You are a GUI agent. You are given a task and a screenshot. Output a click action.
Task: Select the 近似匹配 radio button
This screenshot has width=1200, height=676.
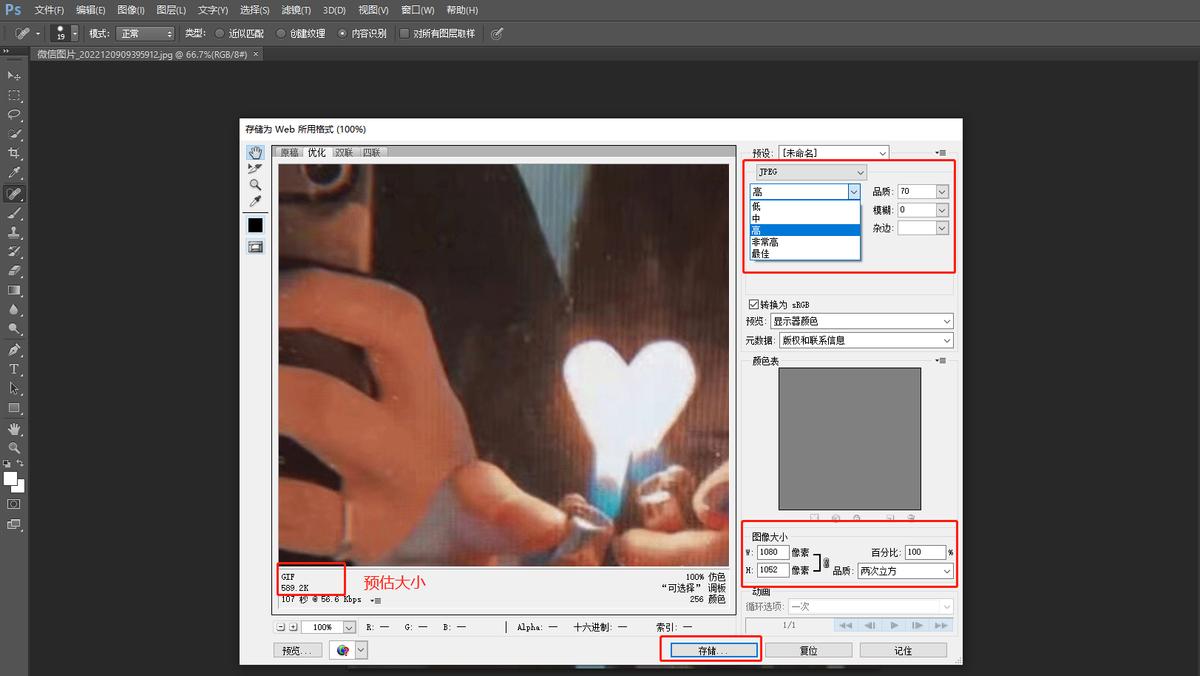220,33
